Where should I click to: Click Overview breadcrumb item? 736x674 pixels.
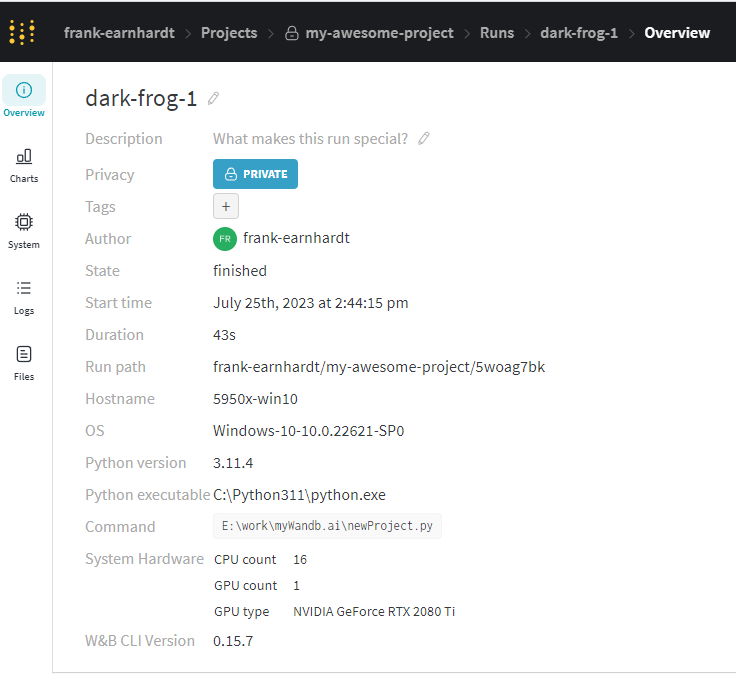[x=677, y=33]
